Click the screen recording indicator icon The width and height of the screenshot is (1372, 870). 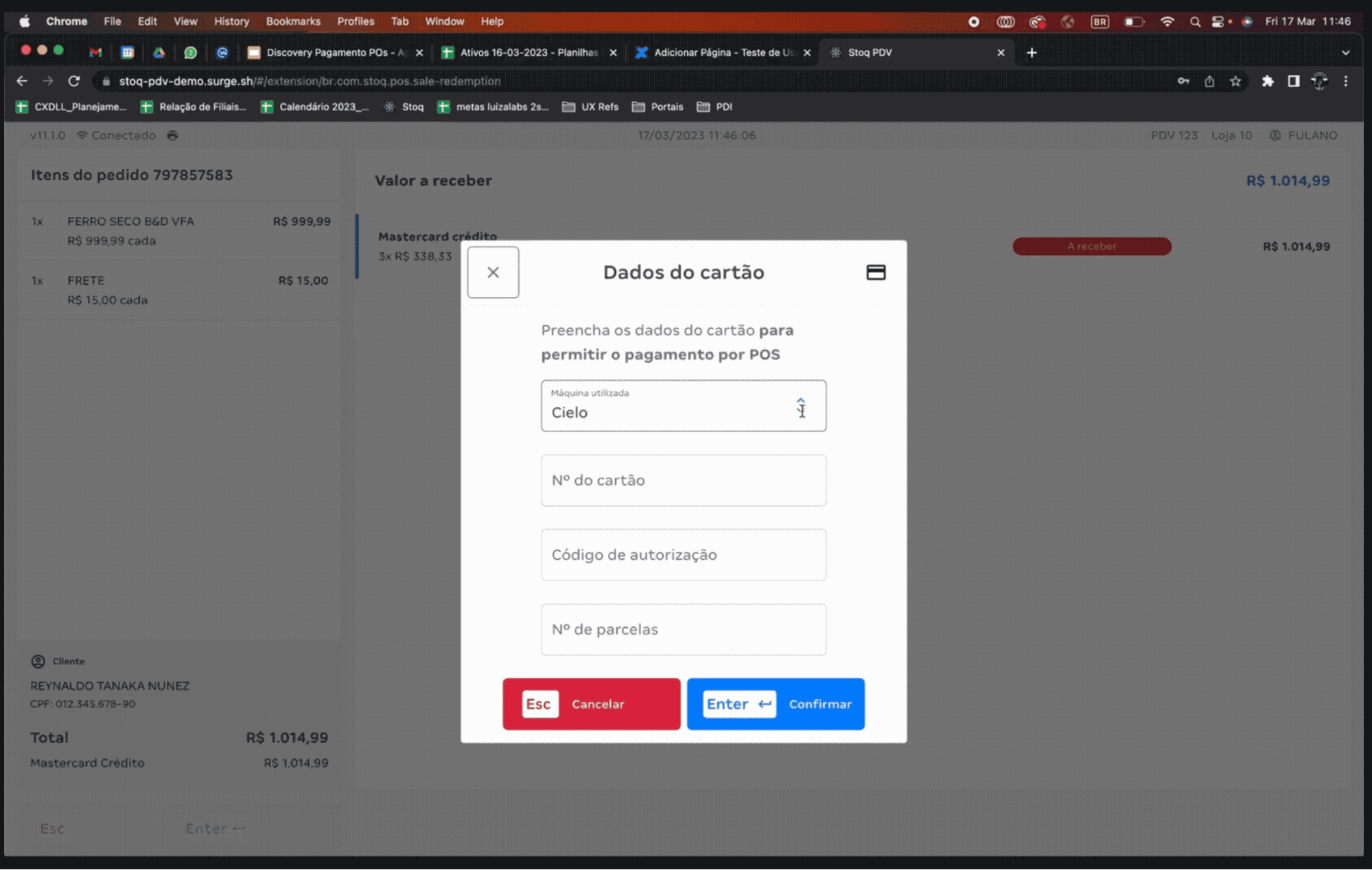coord(973,21)
